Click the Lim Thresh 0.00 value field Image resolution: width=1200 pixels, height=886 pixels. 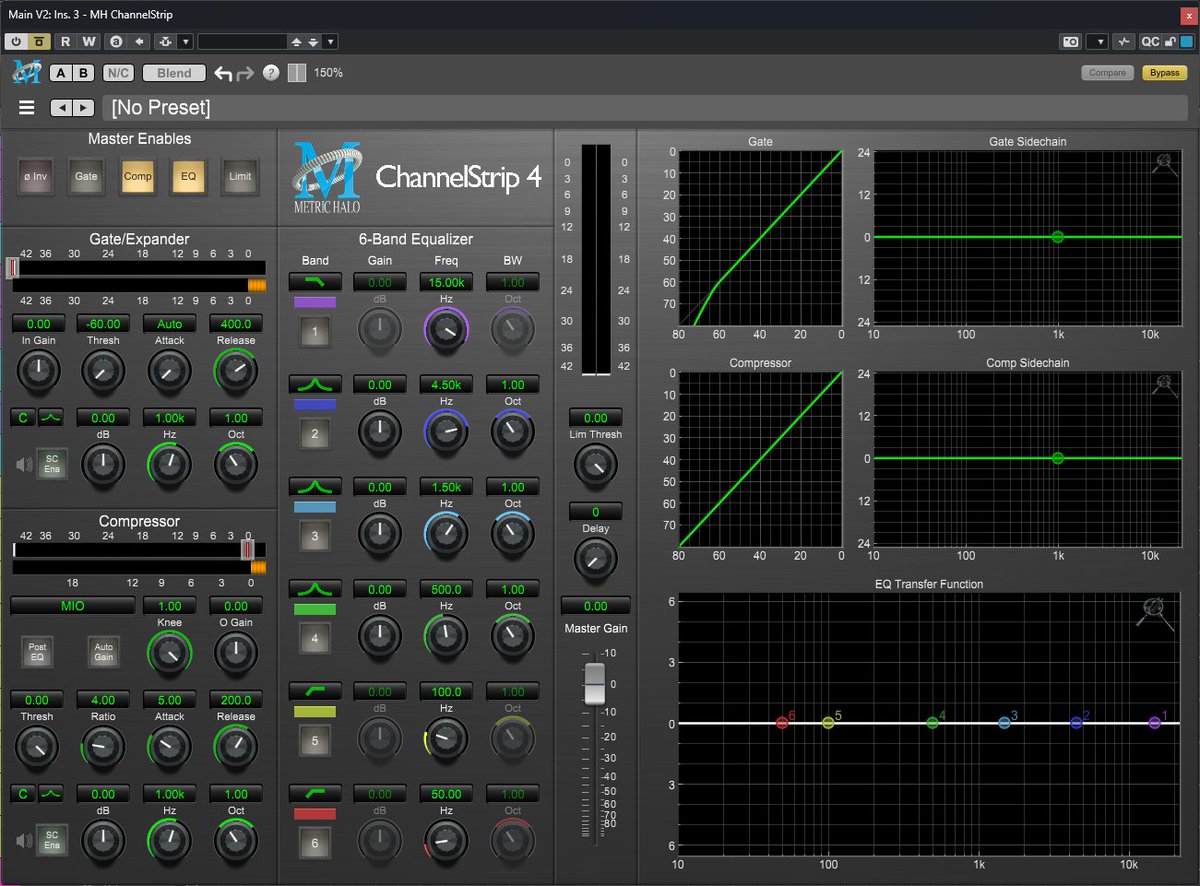(x=595, y=418)
